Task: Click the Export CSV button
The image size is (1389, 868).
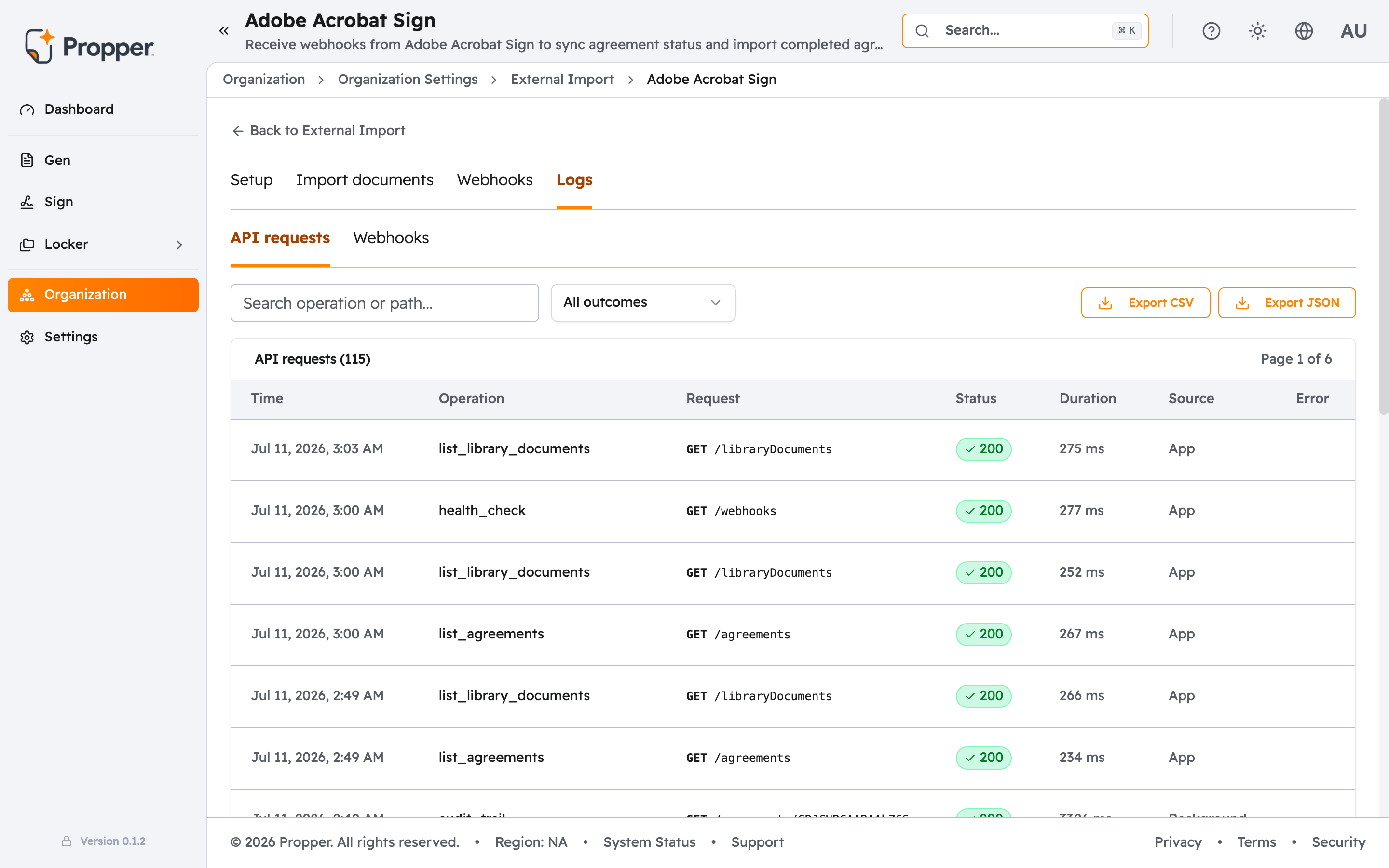Action: point(1145,302)
